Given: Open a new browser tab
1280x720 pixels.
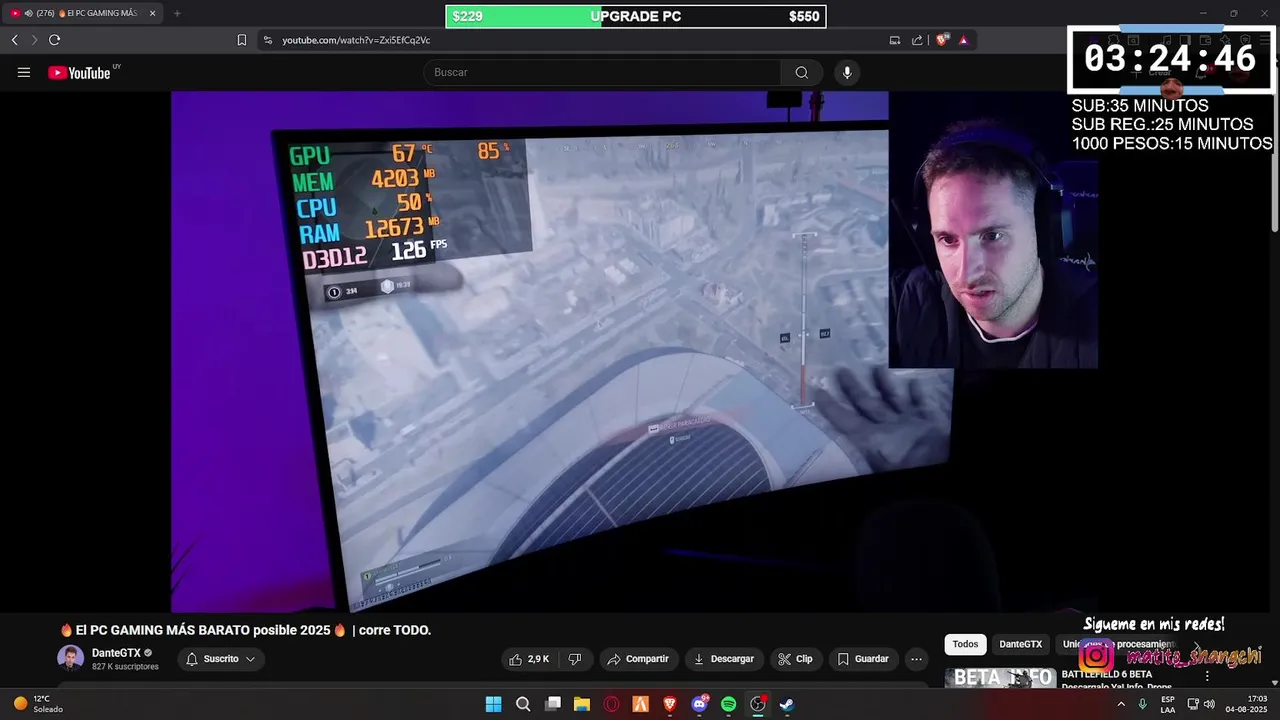Looking at the screenshot, I should pyautogui.click(x=177, y=13).
